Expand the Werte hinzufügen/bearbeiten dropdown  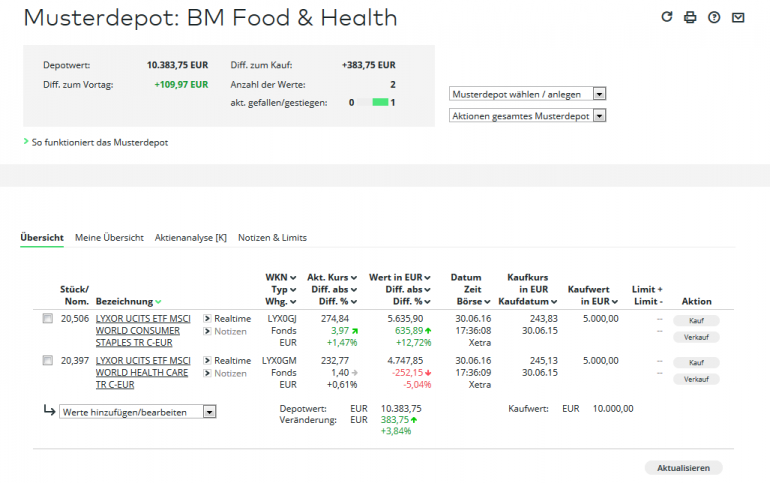tap(138, 412)
